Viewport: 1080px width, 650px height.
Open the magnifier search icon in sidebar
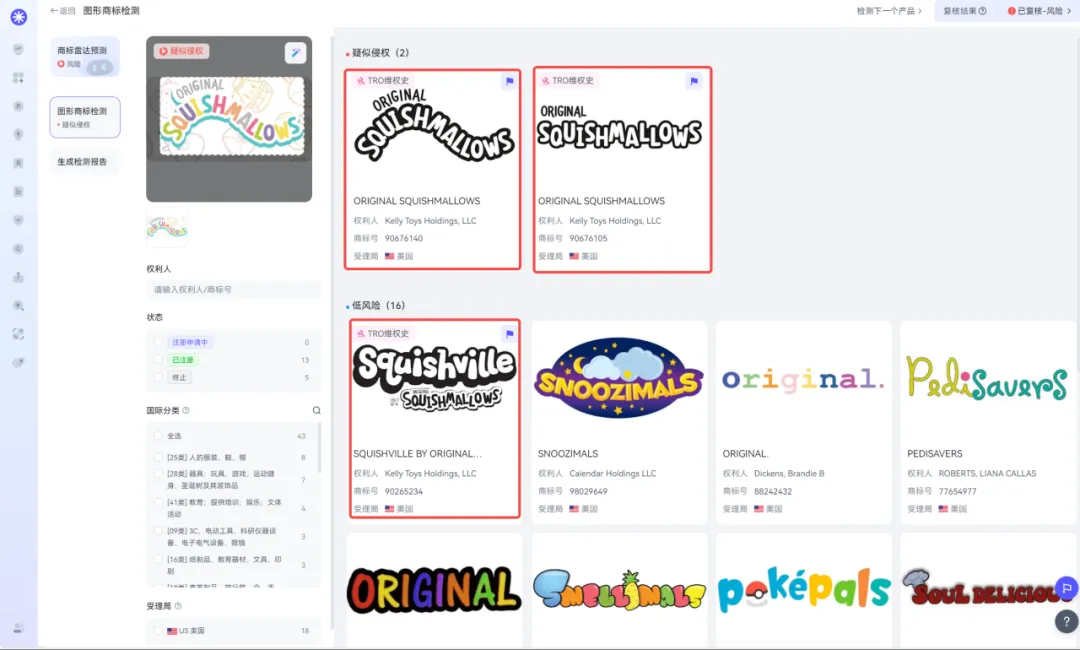coord(19,306)
